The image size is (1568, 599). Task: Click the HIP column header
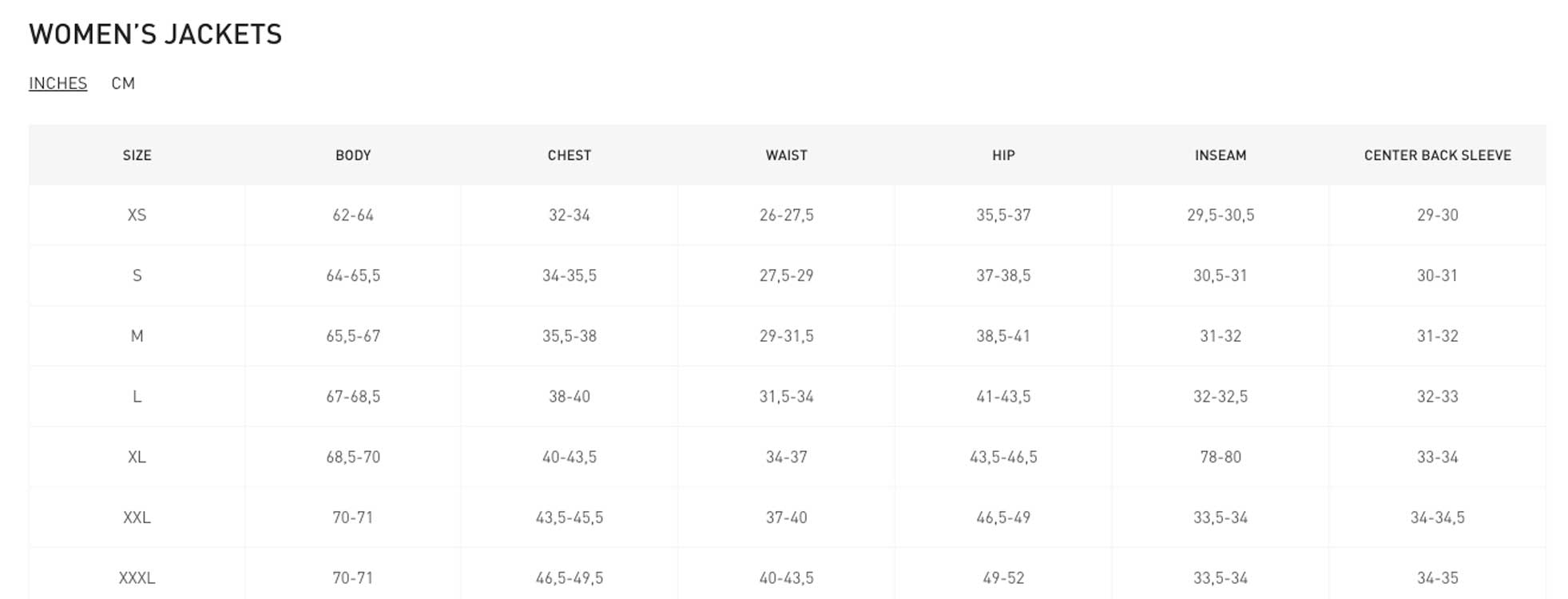click(x=1003, y=155)
